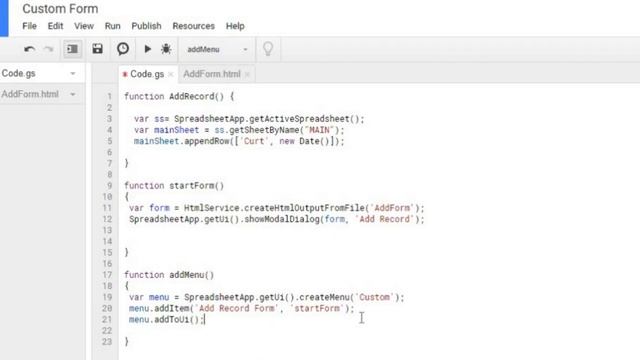Undo the last edit

[29, 49]
